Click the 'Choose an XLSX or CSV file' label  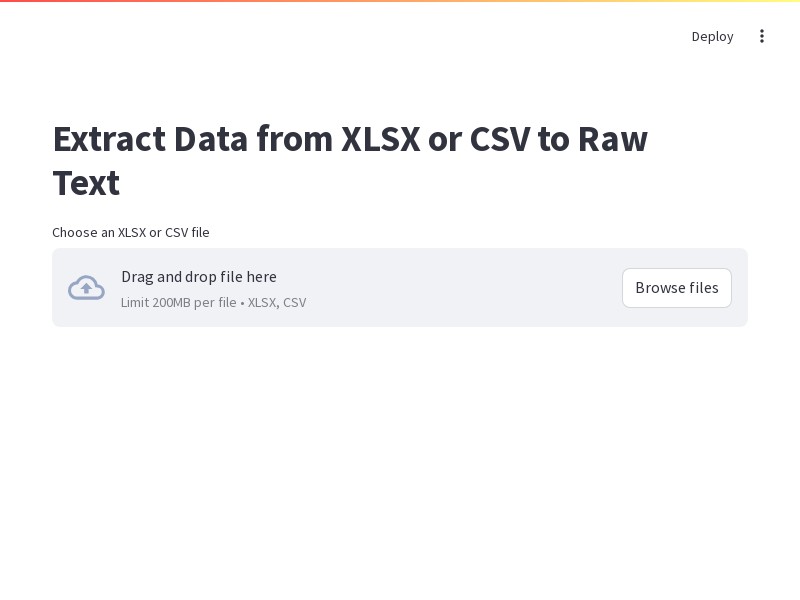[x=131, y=233]
